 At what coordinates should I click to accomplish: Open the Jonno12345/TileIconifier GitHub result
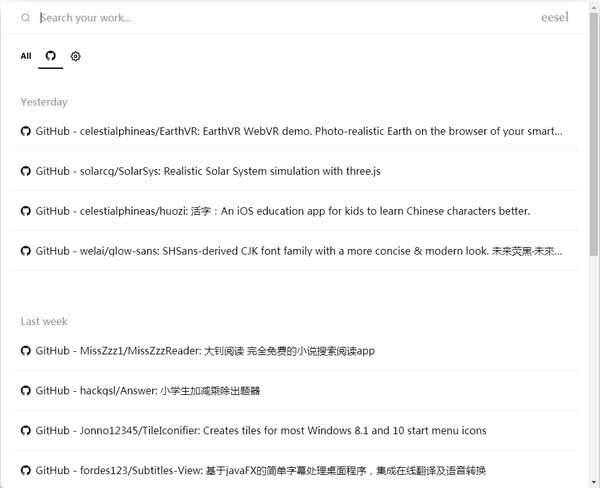295,430
